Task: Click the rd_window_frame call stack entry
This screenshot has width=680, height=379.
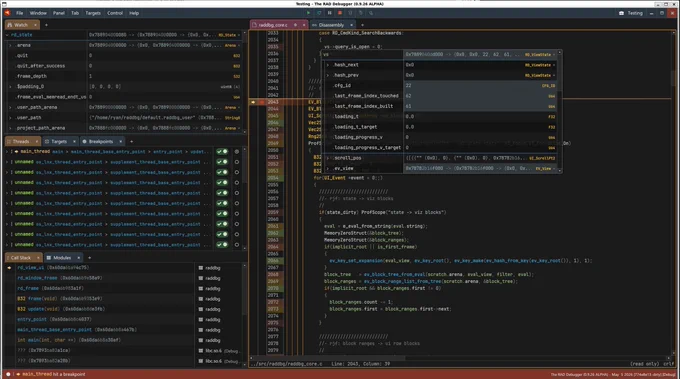Action: pos(60,278)
